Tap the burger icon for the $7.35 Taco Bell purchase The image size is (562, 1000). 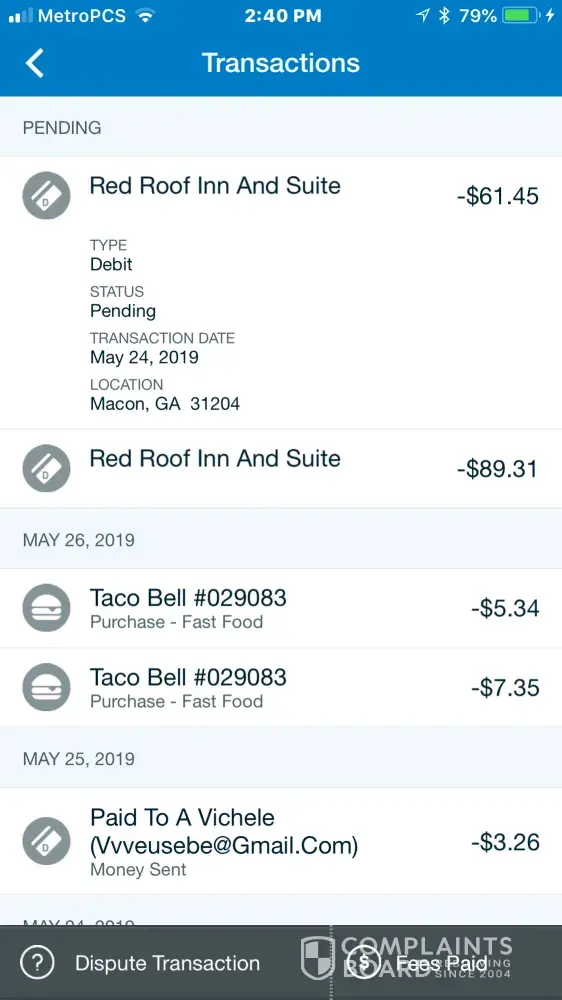tap(47, 687)
